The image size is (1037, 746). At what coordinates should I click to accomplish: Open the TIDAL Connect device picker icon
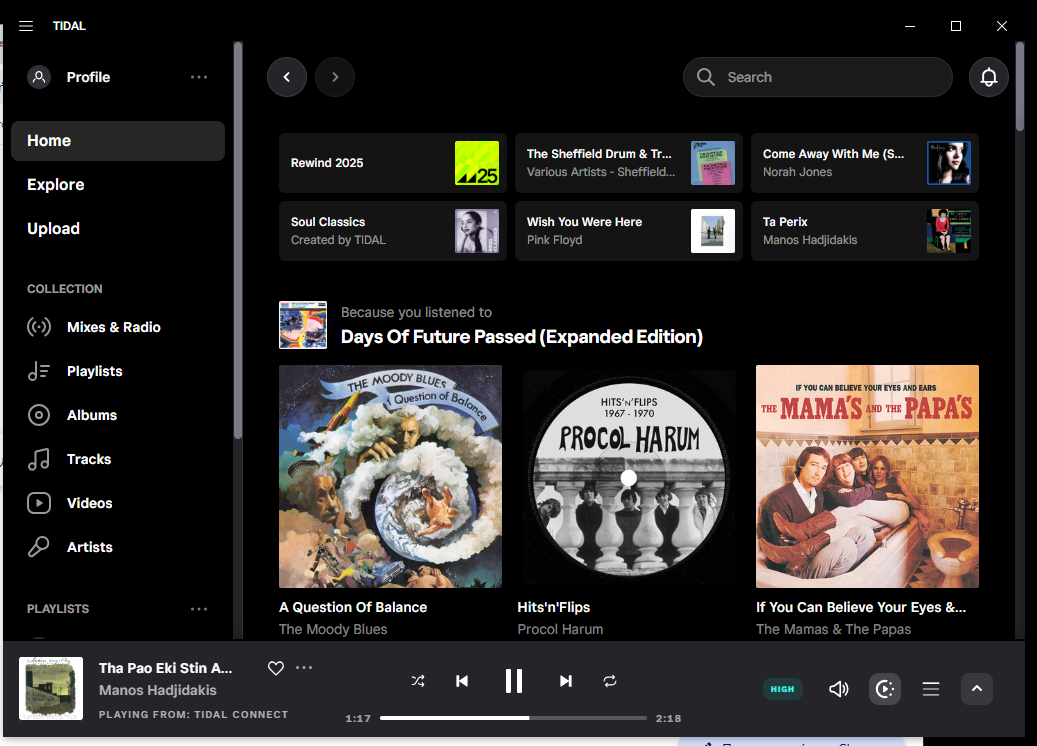click(x=884, y=688)
